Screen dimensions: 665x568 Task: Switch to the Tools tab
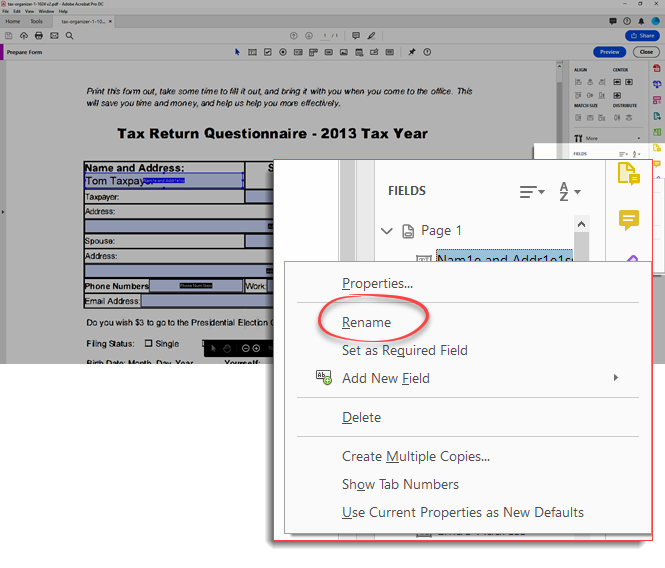pyautogui.click(x=36, y=21)
